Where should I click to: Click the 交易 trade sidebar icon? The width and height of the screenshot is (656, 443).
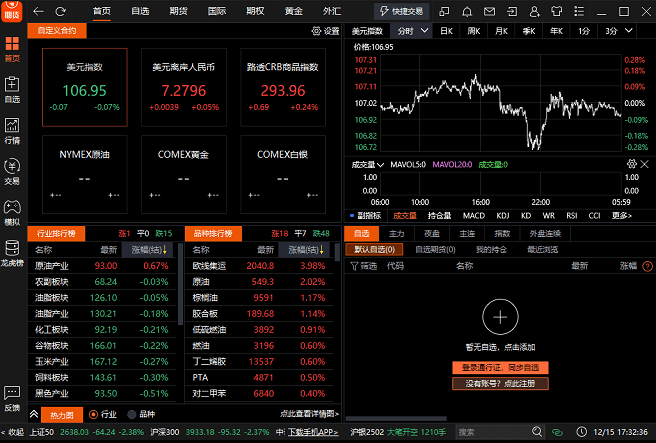[12, 171]
